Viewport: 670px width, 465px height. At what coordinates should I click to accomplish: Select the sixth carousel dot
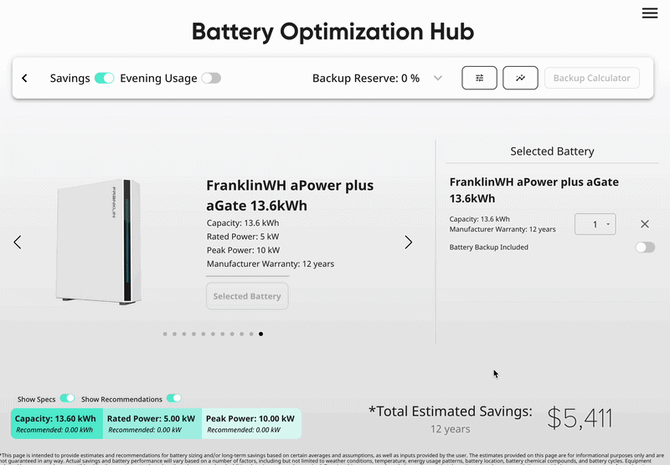point(213,334)
